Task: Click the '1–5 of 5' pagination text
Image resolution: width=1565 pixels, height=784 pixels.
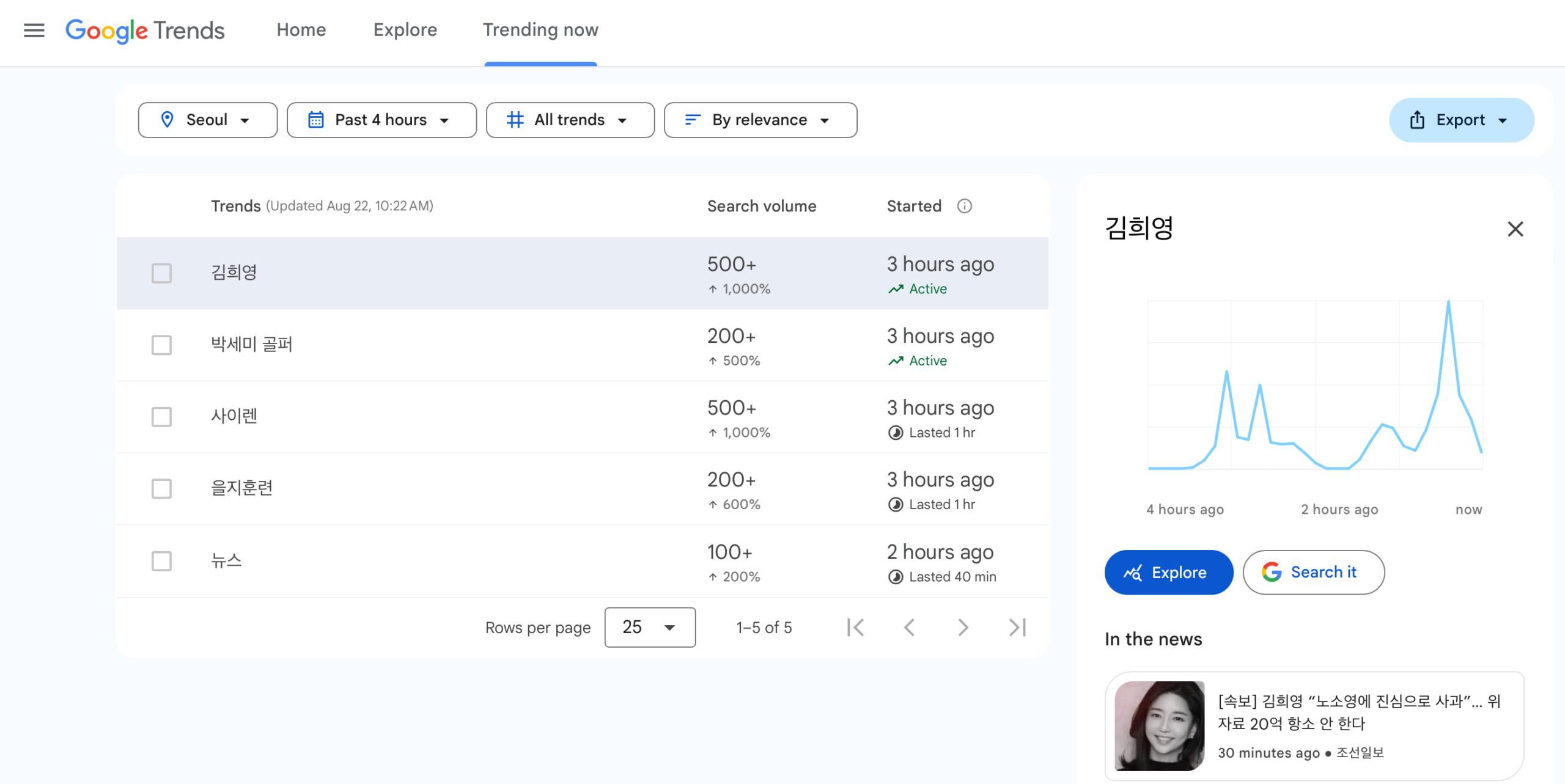Action: coord(764,628)
